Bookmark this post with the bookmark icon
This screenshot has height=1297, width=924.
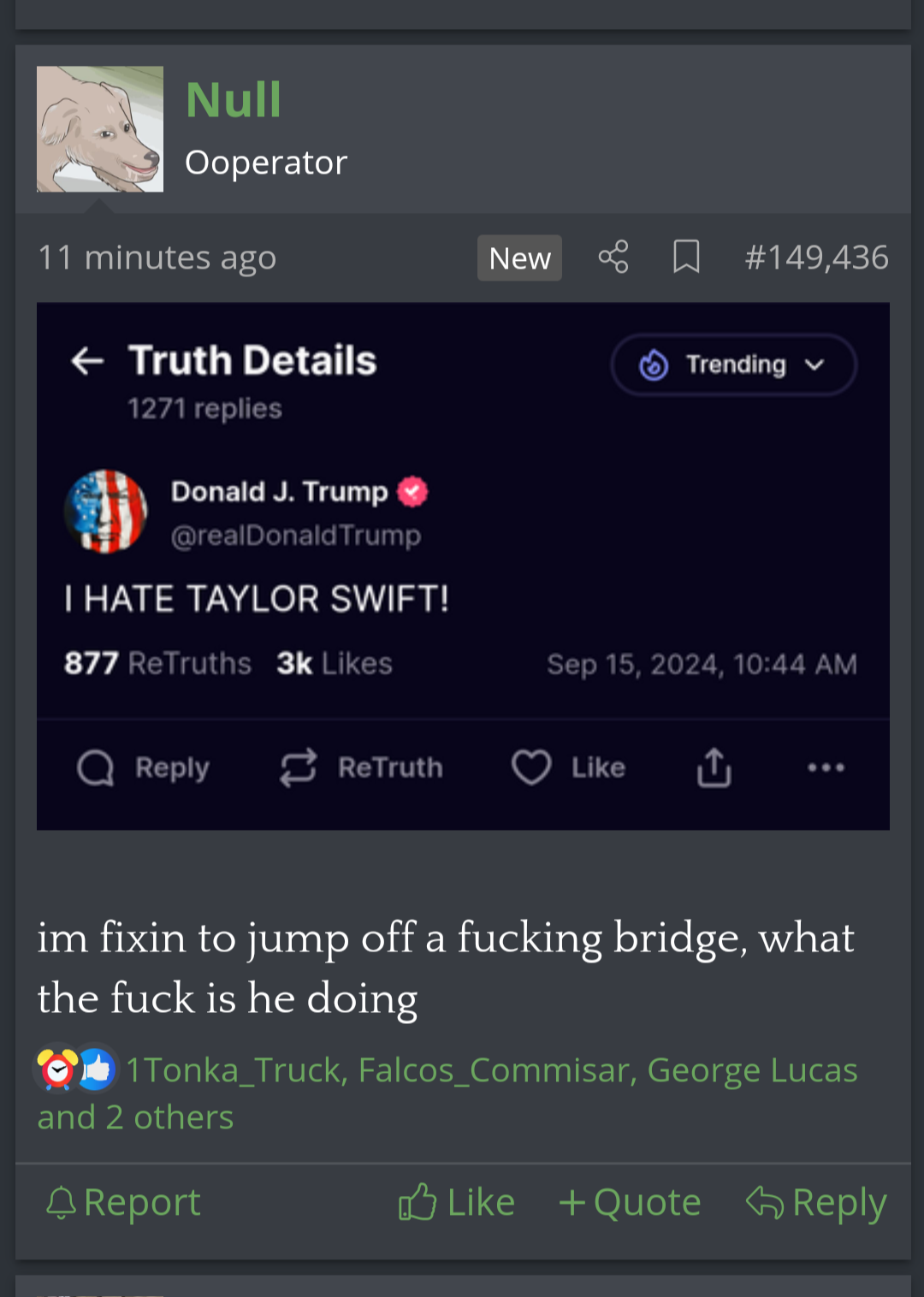tap(686, 257)
